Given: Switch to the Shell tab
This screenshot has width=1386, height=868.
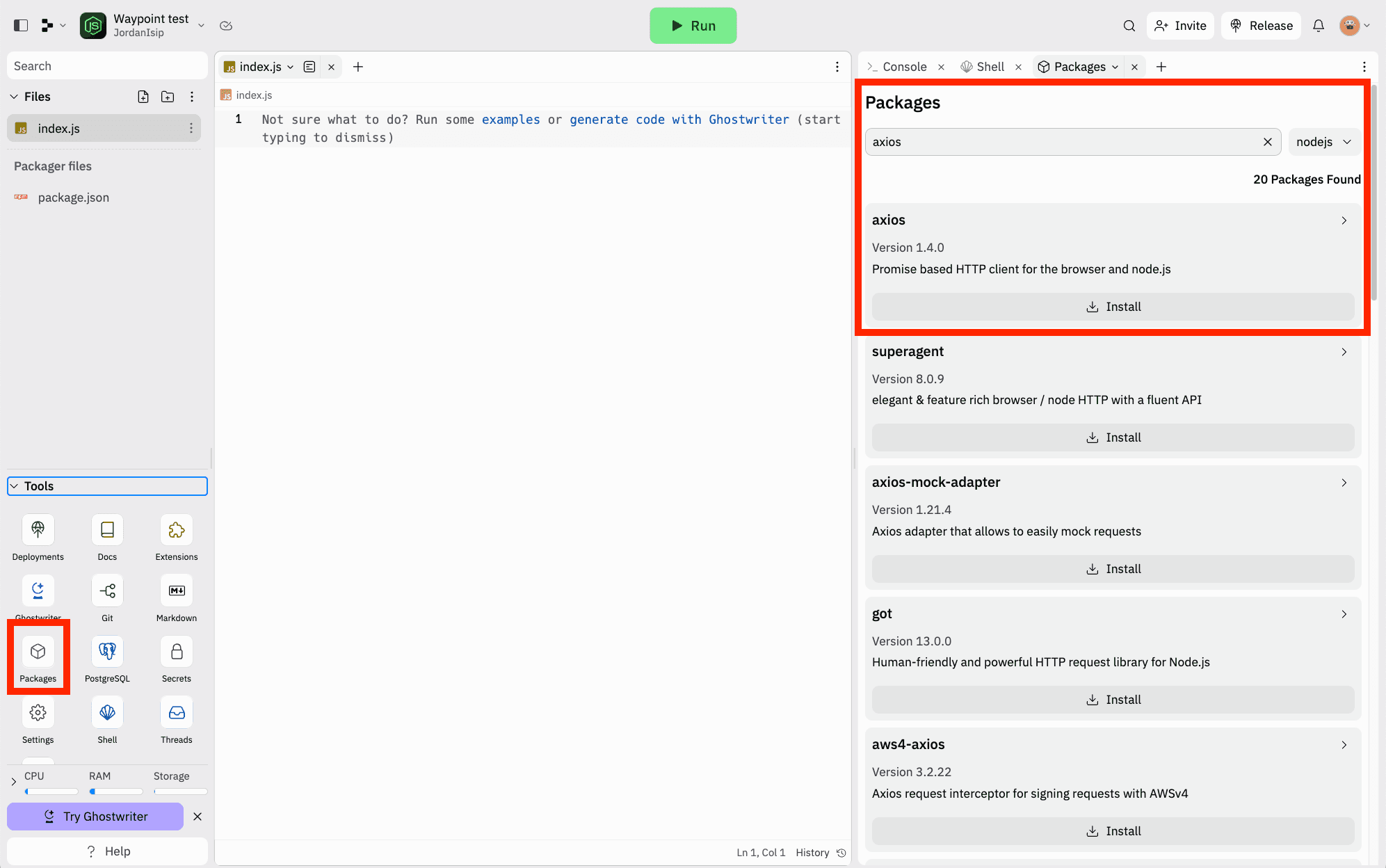Looking at the screenshot, I should 990,67.
